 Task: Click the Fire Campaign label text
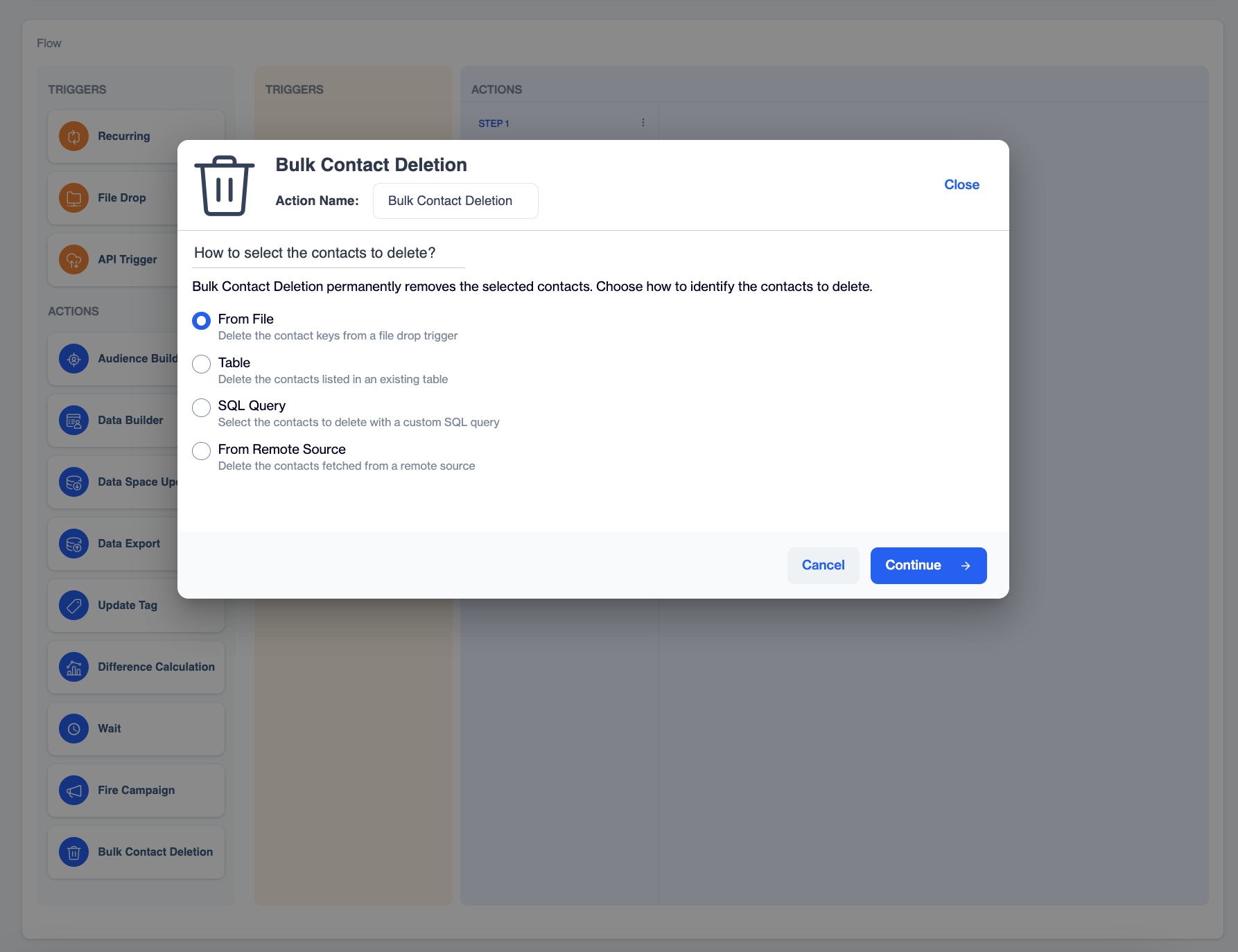pos(136,790)
